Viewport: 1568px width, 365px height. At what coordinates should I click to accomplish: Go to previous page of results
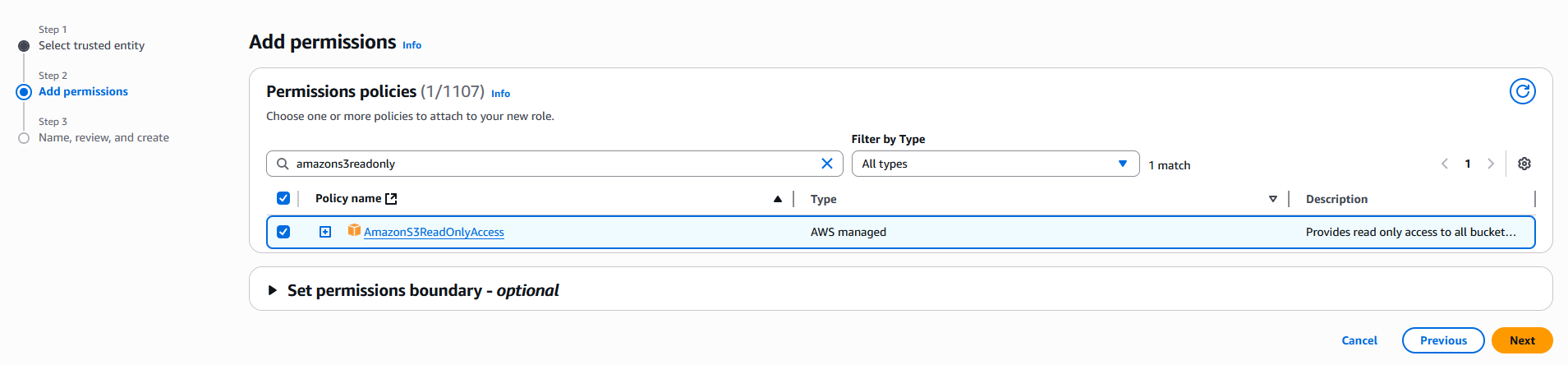pos(1445,164)
